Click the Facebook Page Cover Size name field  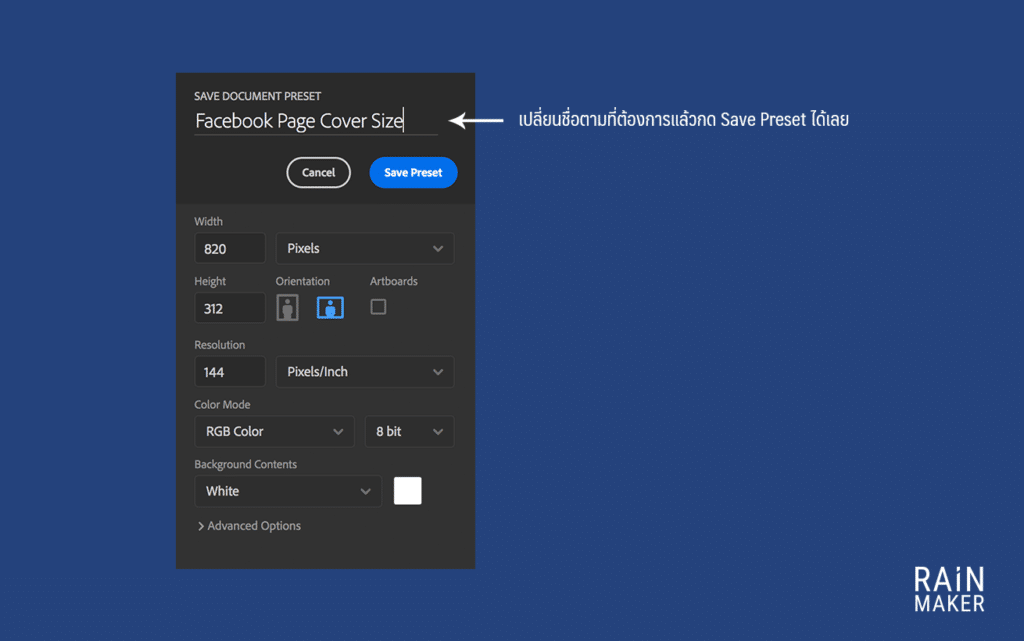tap(315, 122)
